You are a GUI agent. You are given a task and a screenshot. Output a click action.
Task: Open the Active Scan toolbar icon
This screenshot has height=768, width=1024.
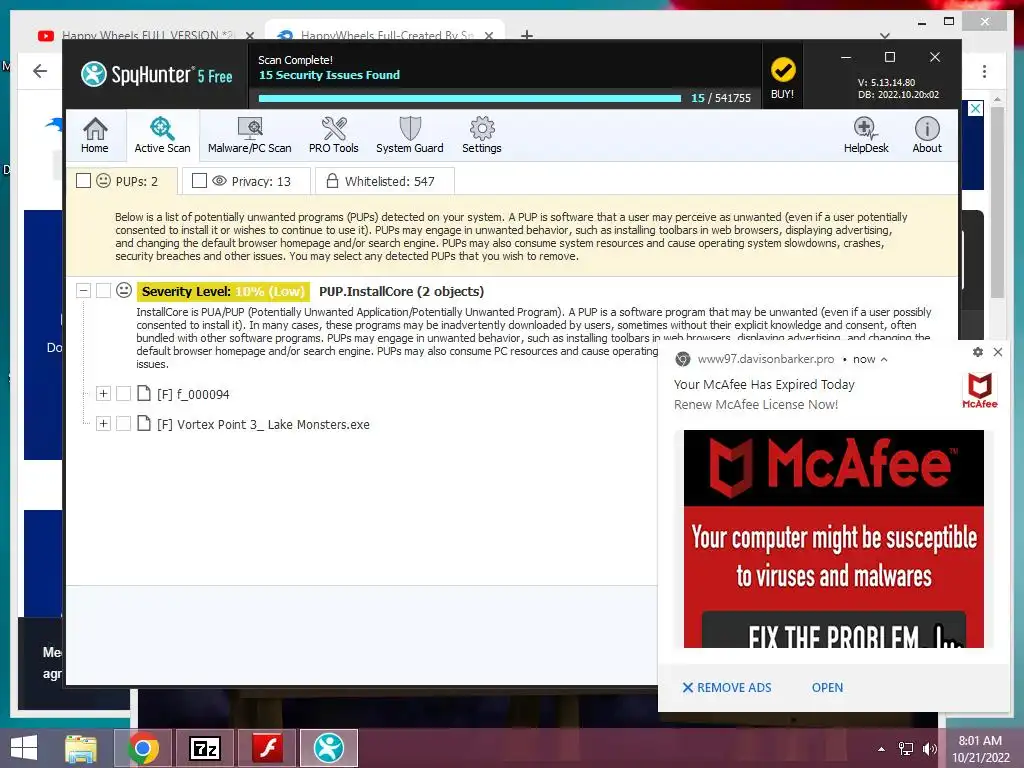pos(162,135)
